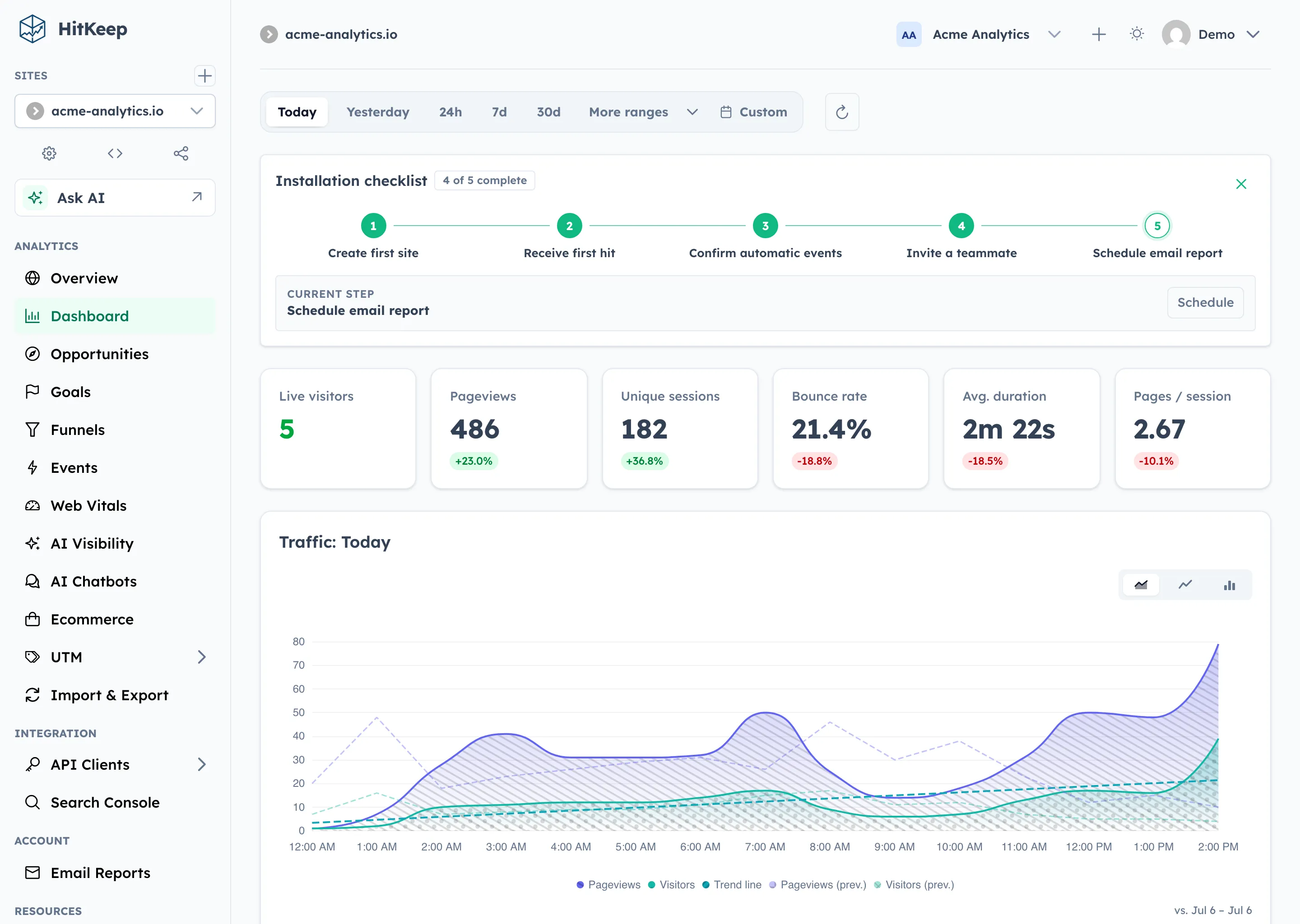Expand the UTM submenu chevron
This screenshot has width=1300, height=924.
(201, 657)
